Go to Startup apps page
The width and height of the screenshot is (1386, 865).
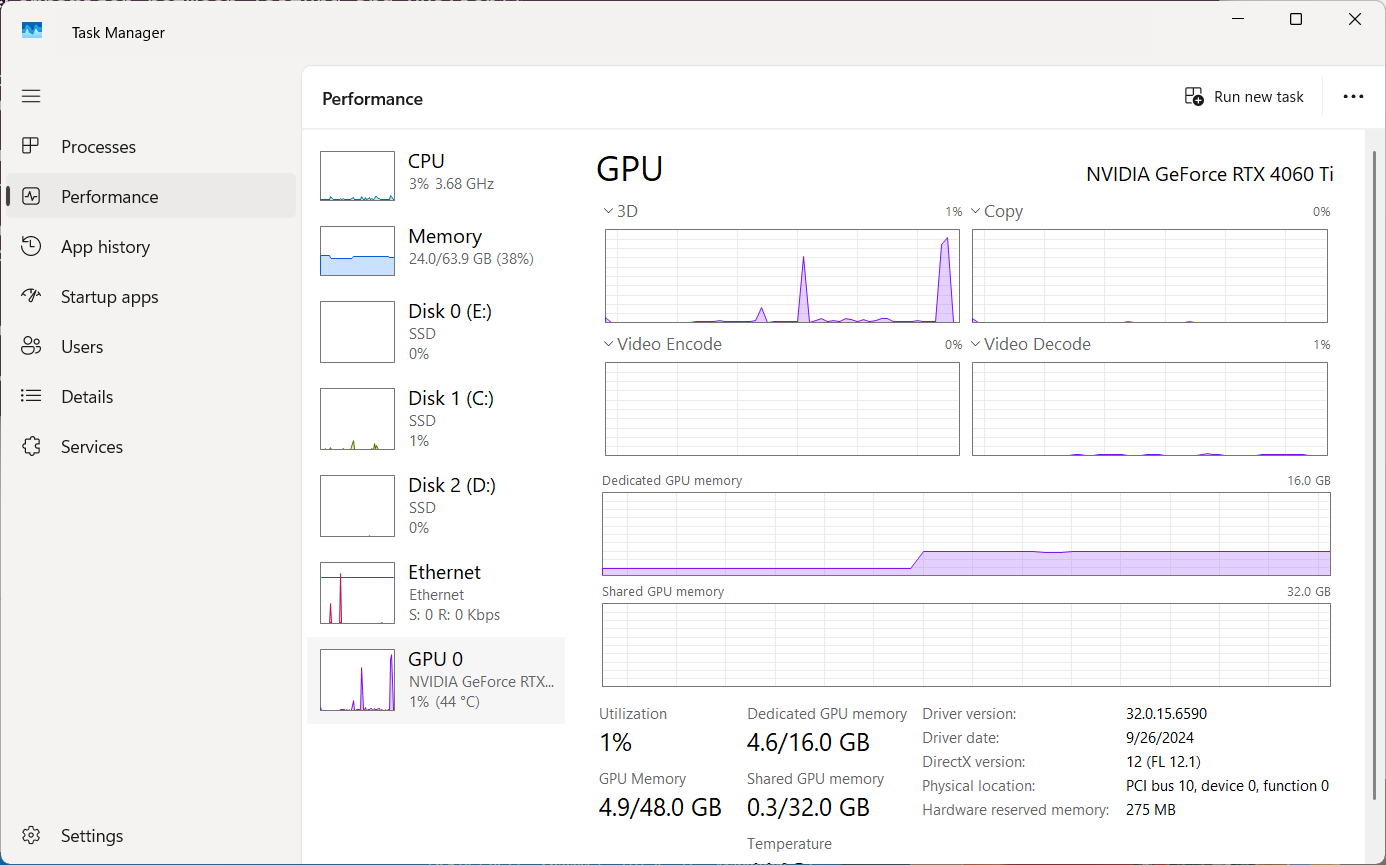click(x=150, y=296)
